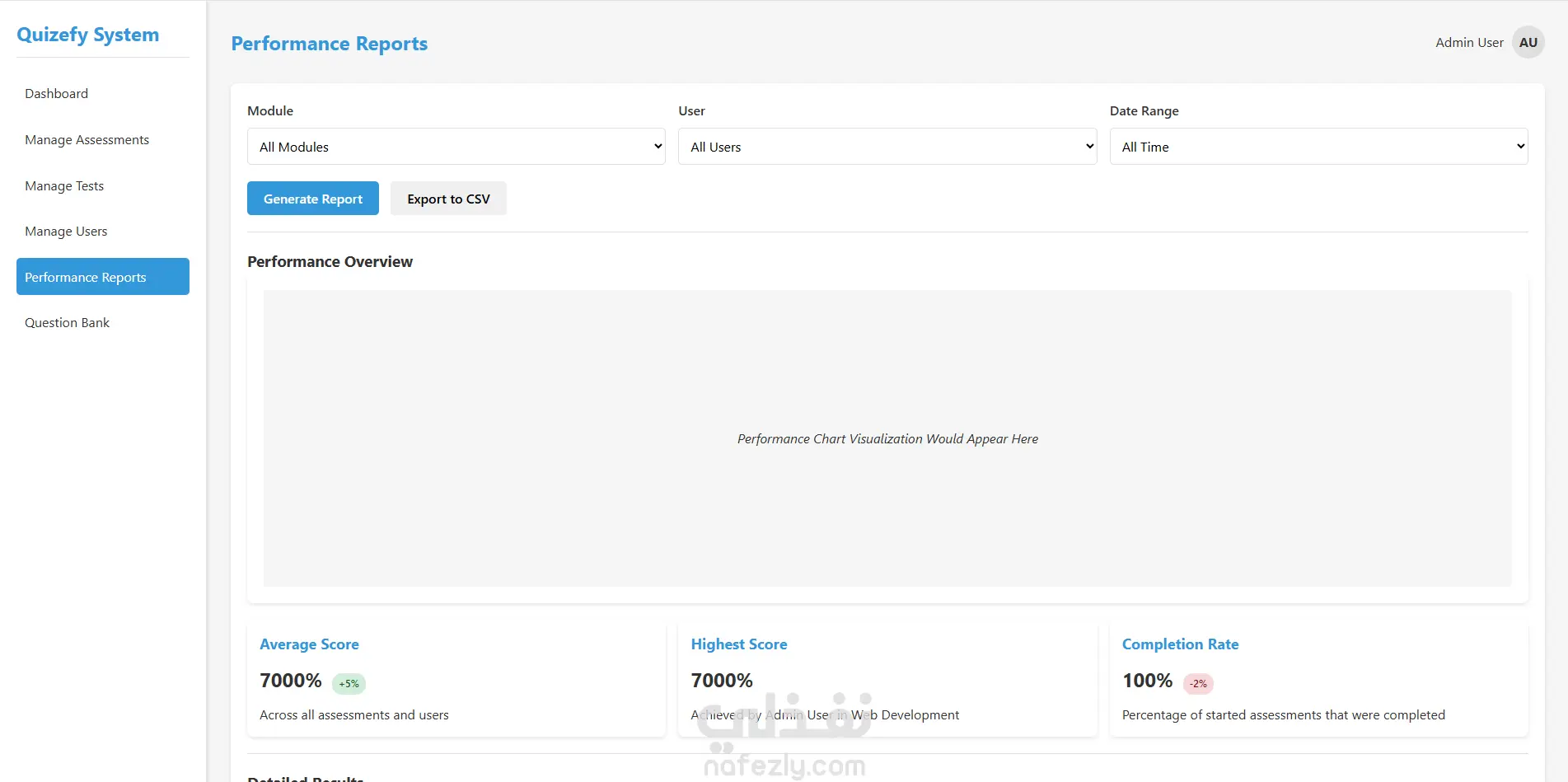1568x782 pixels.
Task: Open the Date Range dropdown
Action: 1318,147
